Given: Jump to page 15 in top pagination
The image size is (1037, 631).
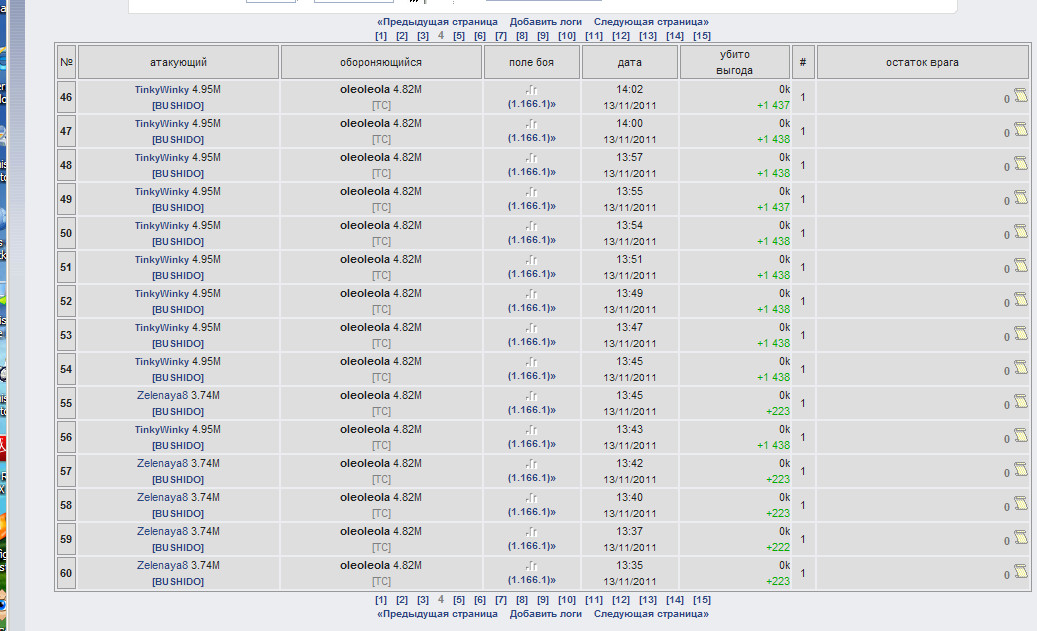Looking at the screenshot, I should tap(702, 36).
